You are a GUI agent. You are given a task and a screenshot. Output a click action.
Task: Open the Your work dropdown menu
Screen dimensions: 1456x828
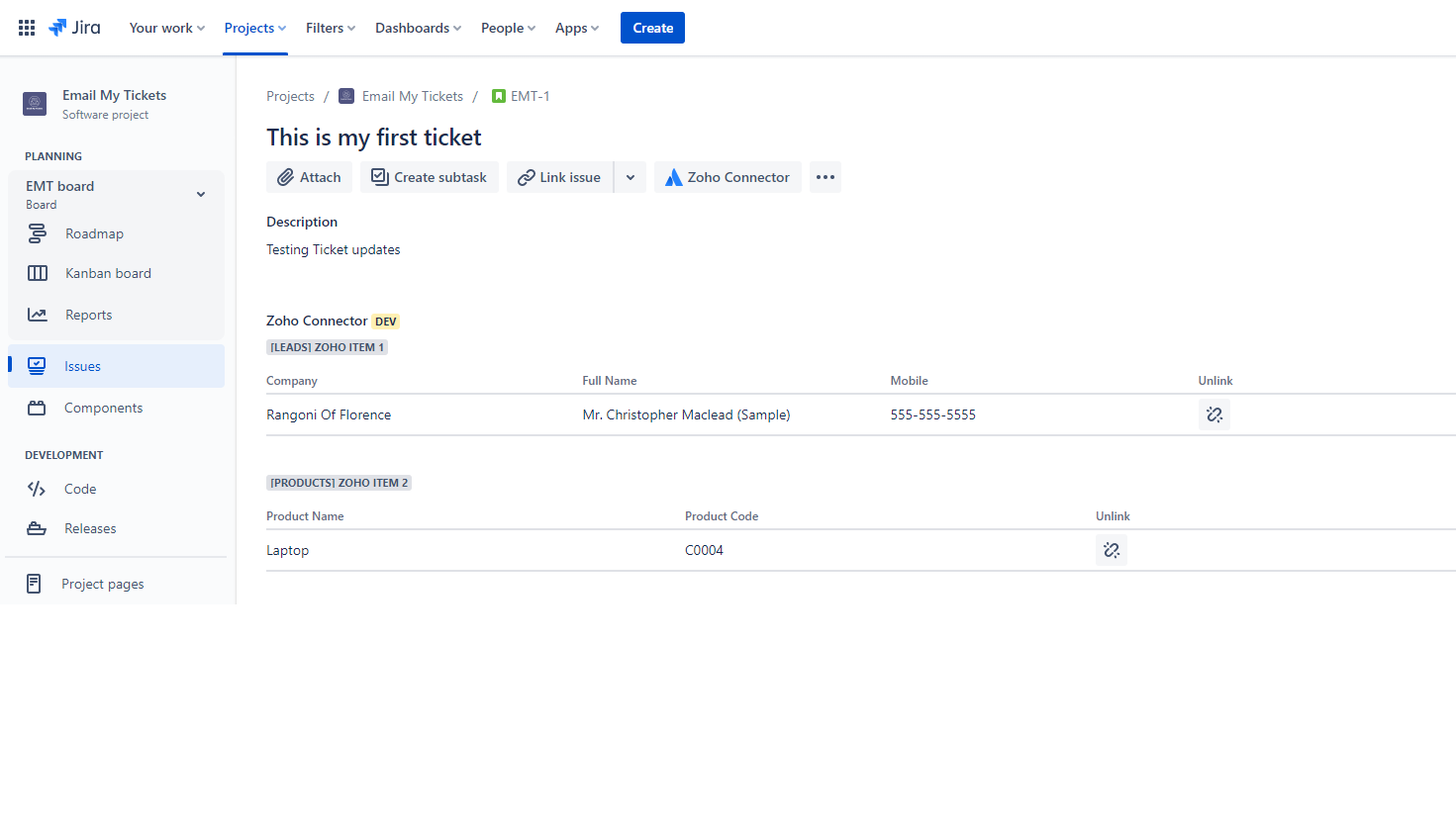[167, 28]
